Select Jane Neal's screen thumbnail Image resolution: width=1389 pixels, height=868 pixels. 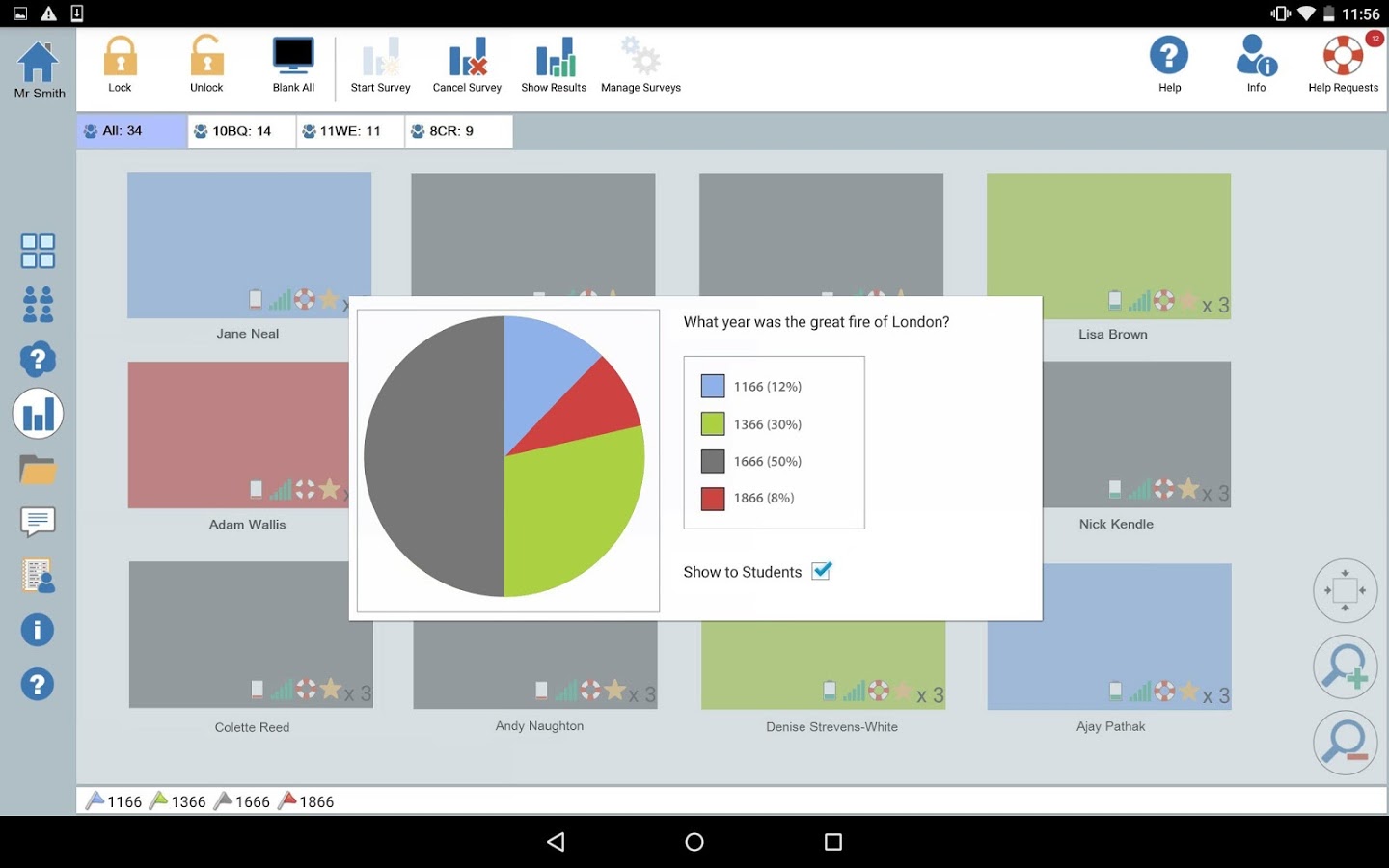pos(249,245)
